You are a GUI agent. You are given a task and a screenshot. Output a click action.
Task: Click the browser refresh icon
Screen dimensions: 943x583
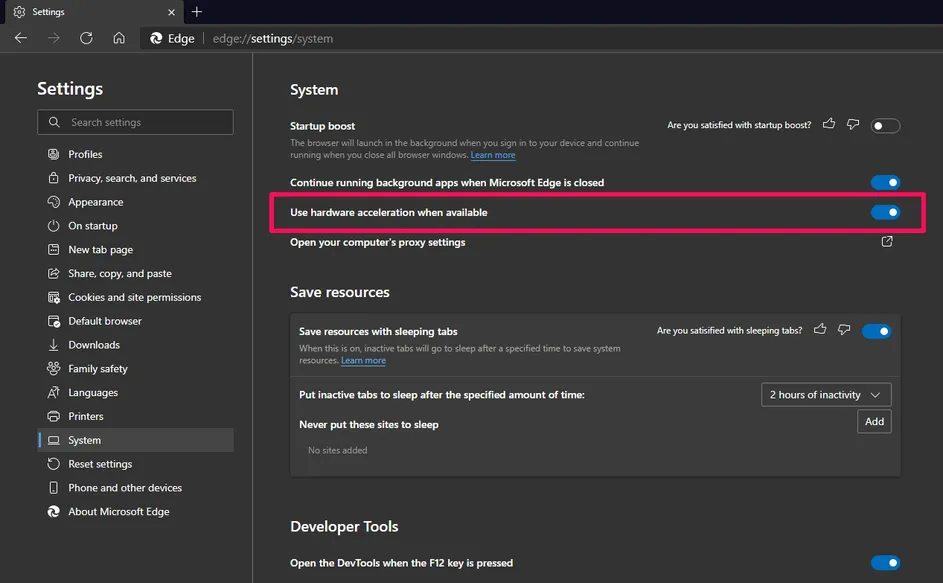pyautogui.click(x=86, y=38)
